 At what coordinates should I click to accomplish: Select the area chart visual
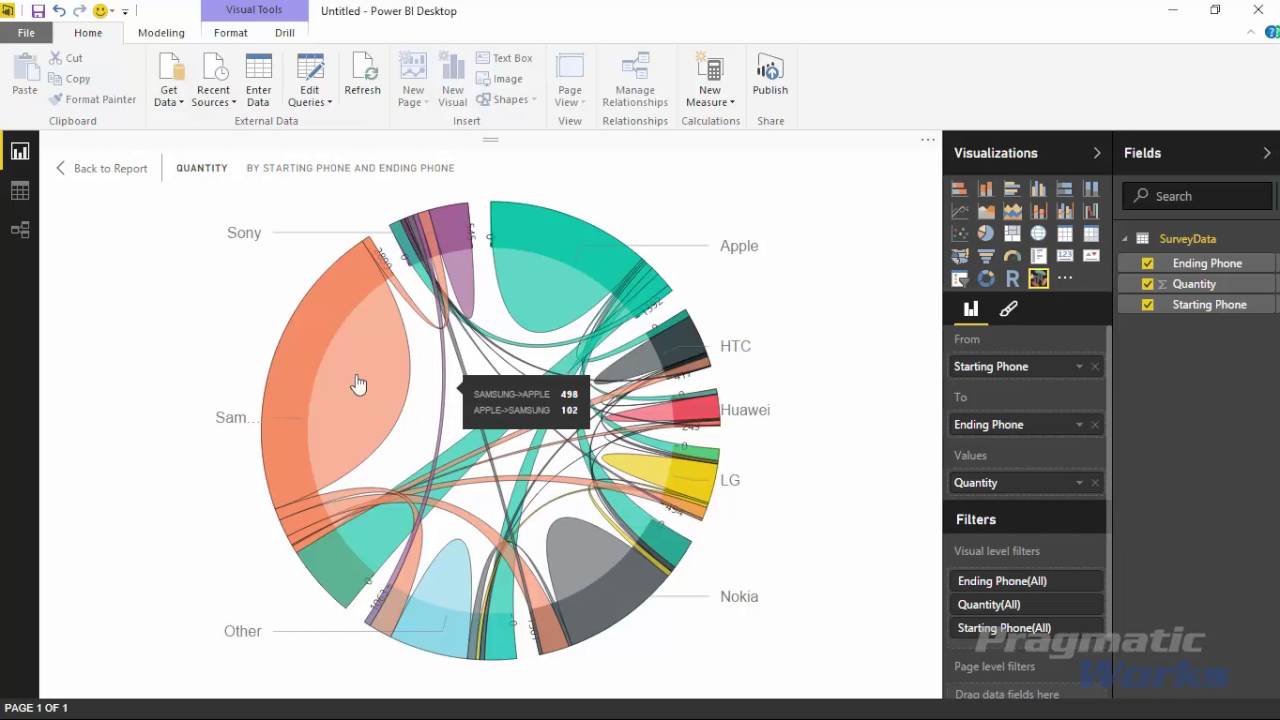pyautogui.click(x=986, y=211)
